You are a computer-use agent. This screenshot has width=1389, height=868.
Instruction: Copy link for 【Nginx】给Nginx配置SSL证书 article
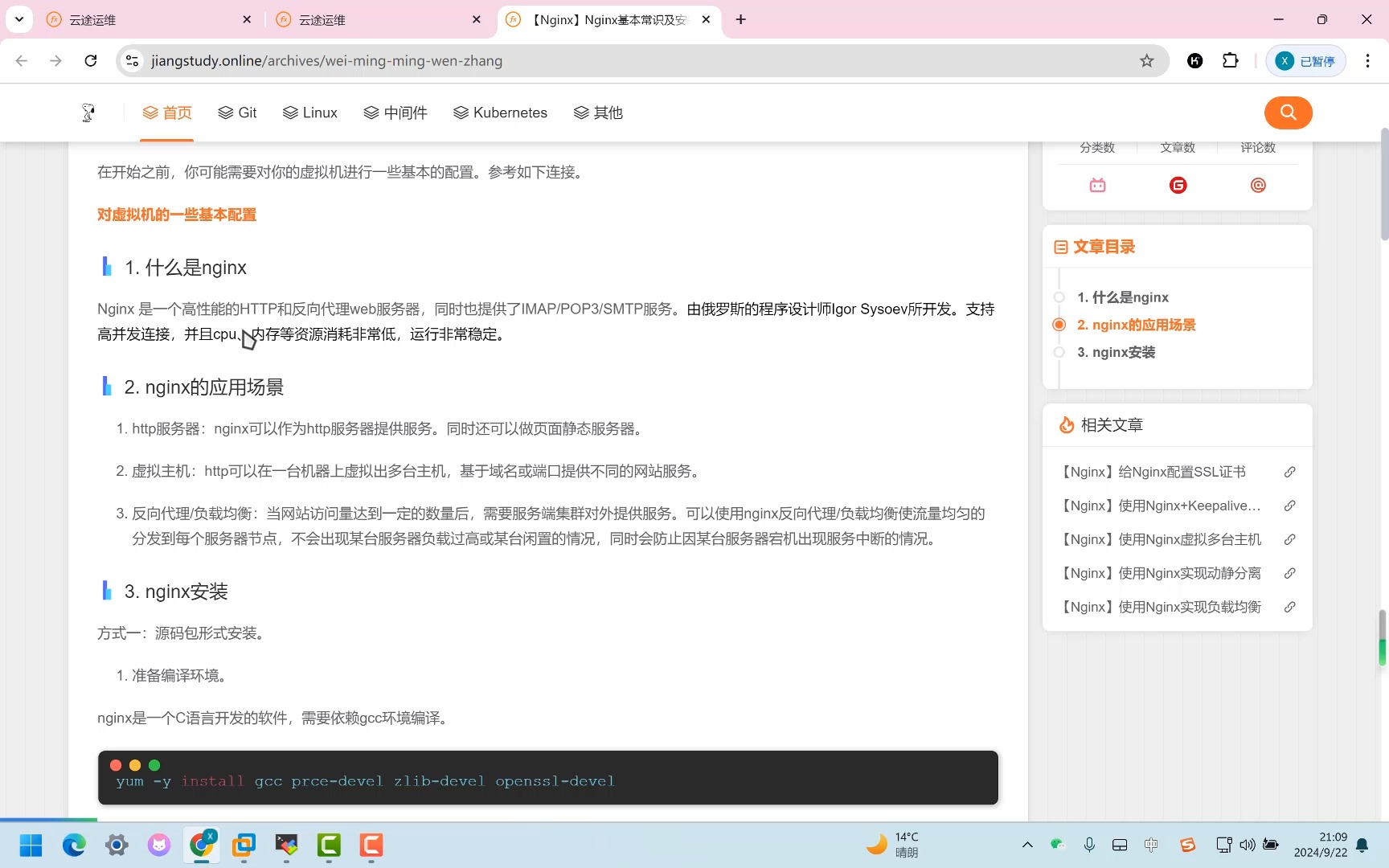coord(1289,472)
